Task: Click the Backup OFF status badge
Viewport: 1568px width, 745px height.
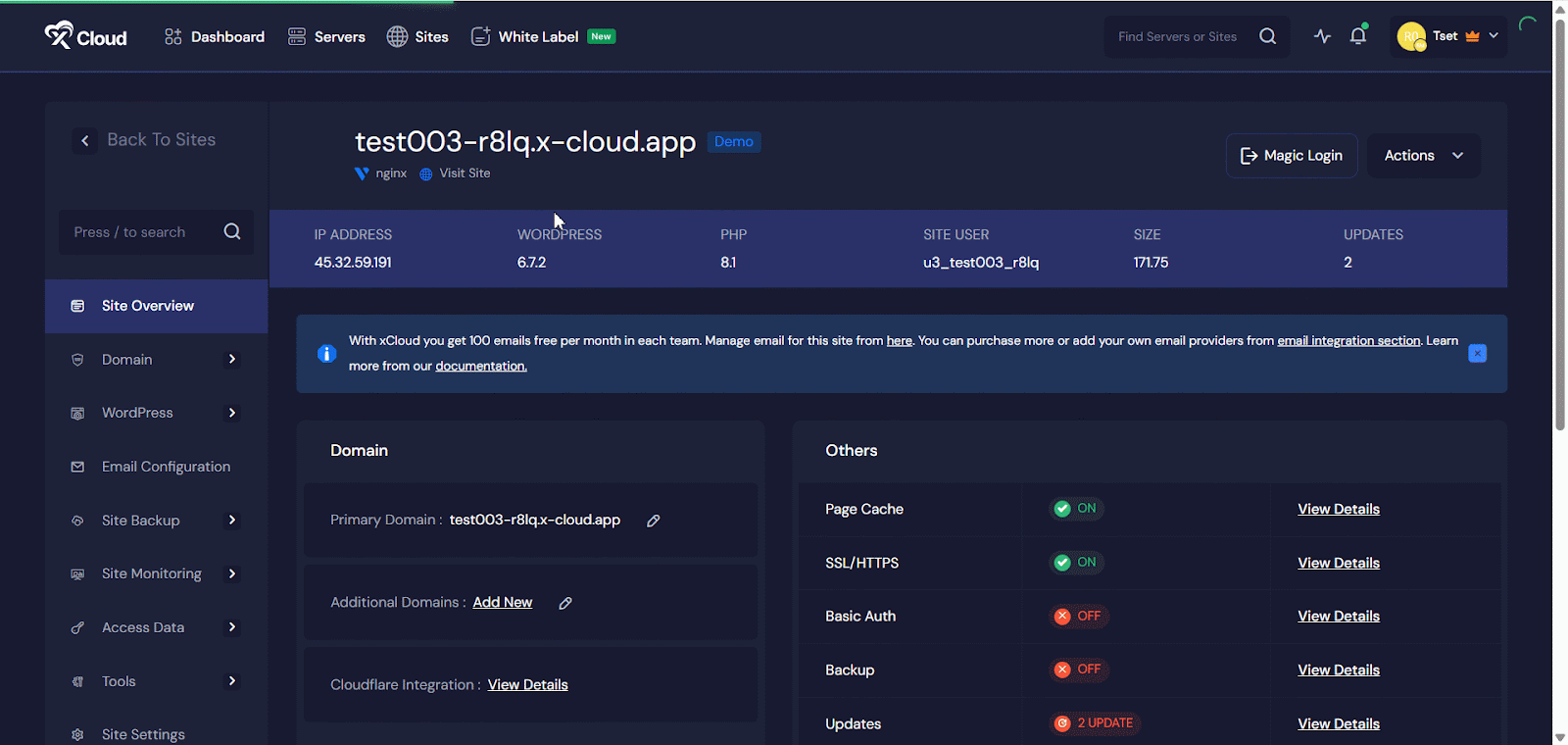Action: [1078, 670]
